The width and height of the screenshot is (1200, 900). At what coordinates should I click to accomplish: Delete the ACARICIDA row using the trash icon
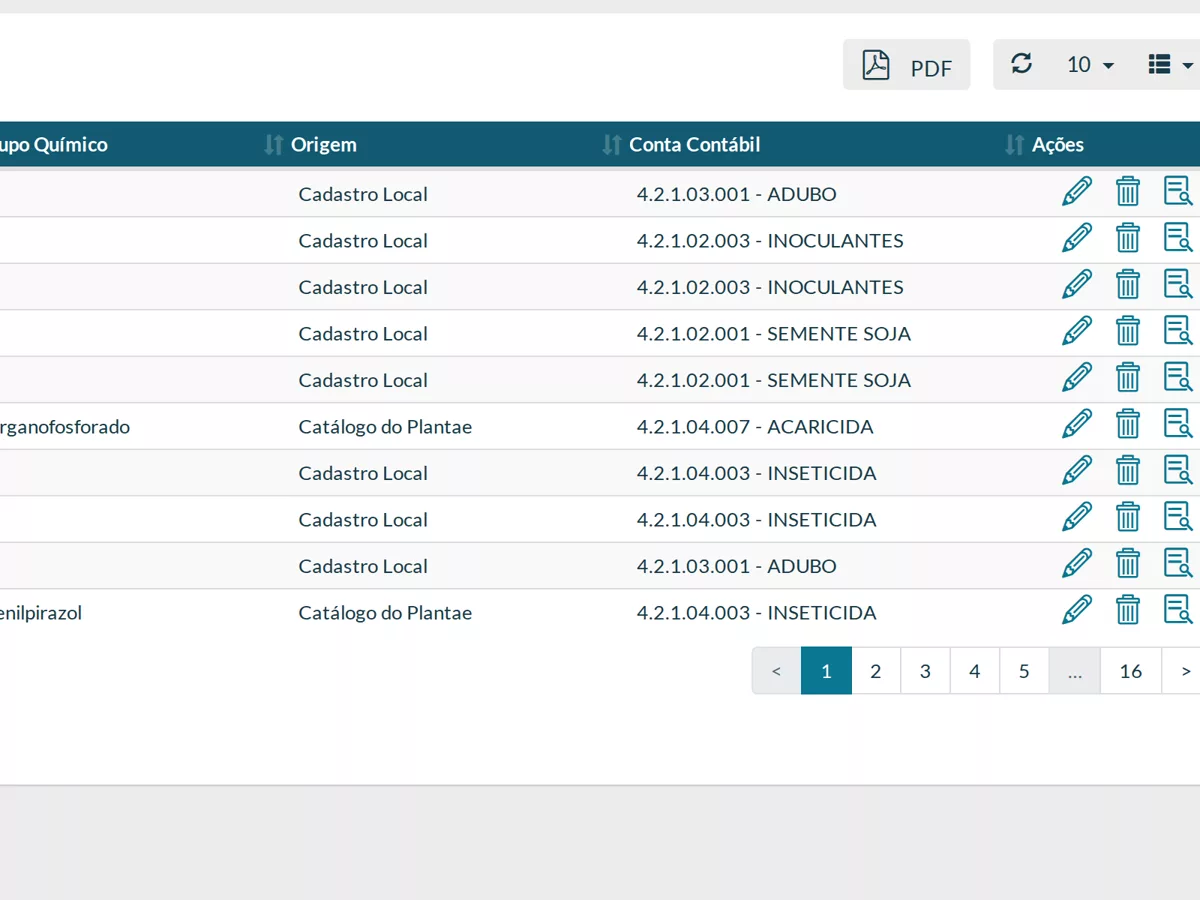pyautogui.click(x=1128, y=424)
